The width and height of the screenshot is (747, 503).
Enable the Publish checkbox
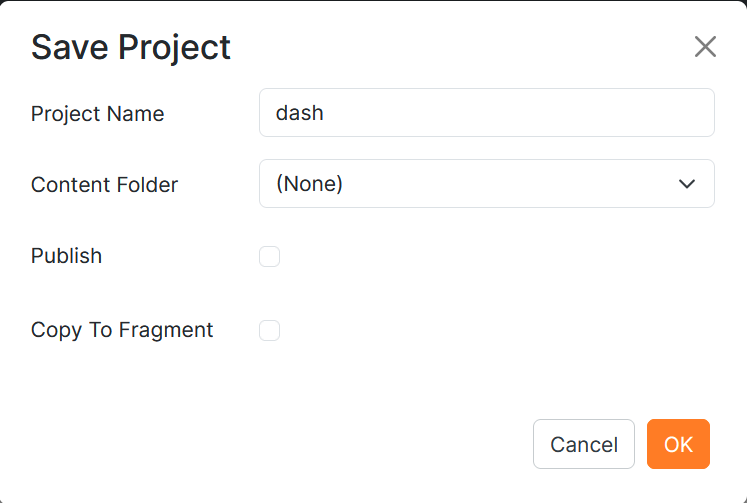pos(269,257)
